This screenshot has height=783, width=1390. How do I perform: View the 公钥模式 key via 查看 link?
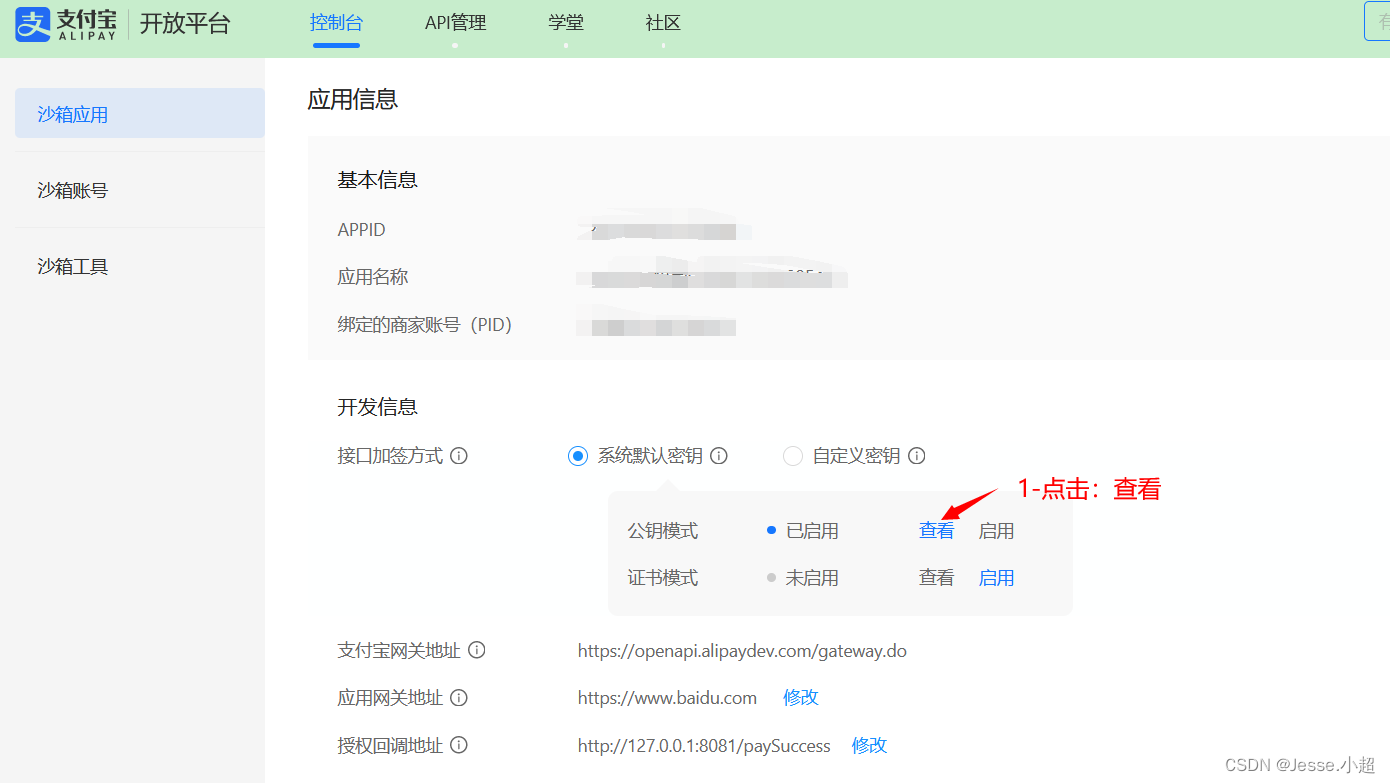pyautogui.click(x=936, y=530)
